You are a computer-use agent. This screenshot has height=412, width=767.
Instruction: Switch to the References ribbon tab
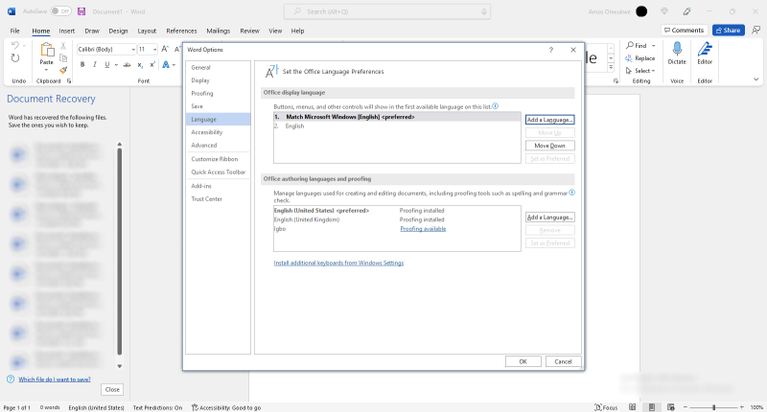(181, 31)
